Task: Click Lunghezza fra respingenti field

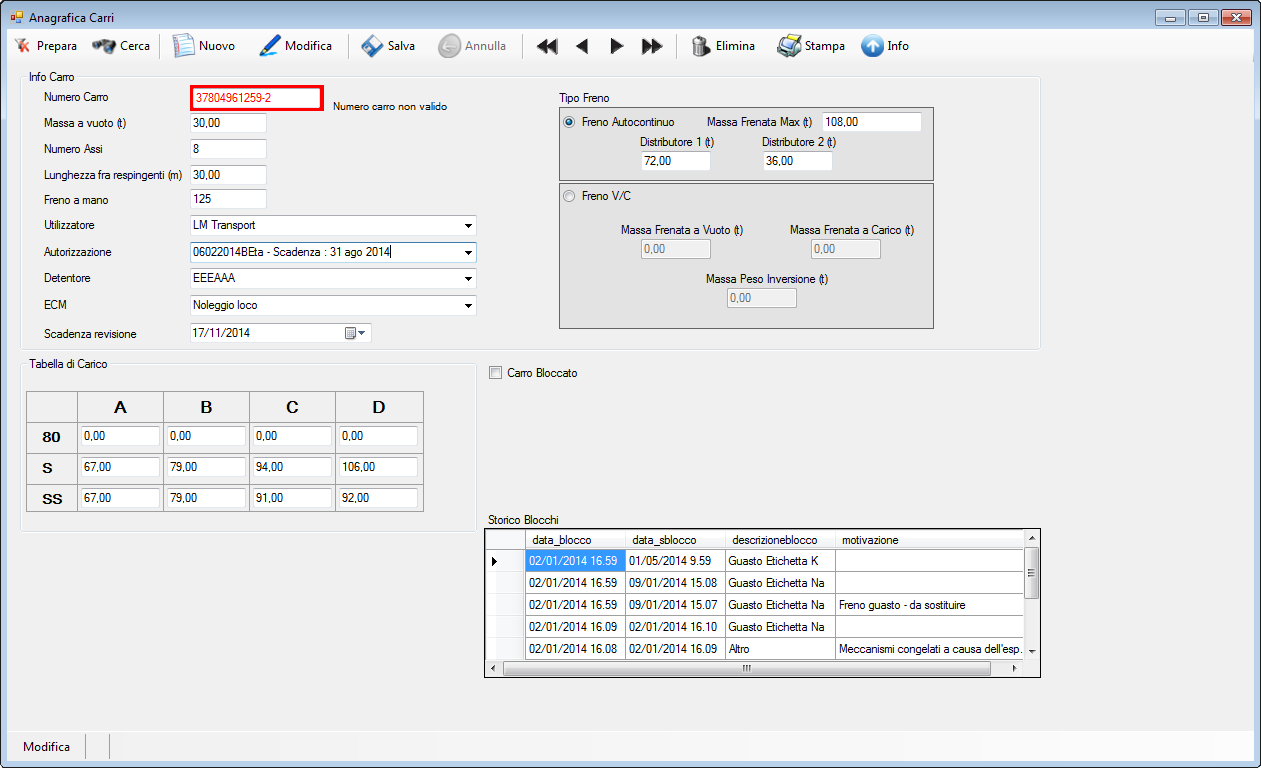Action: point(228,174)
